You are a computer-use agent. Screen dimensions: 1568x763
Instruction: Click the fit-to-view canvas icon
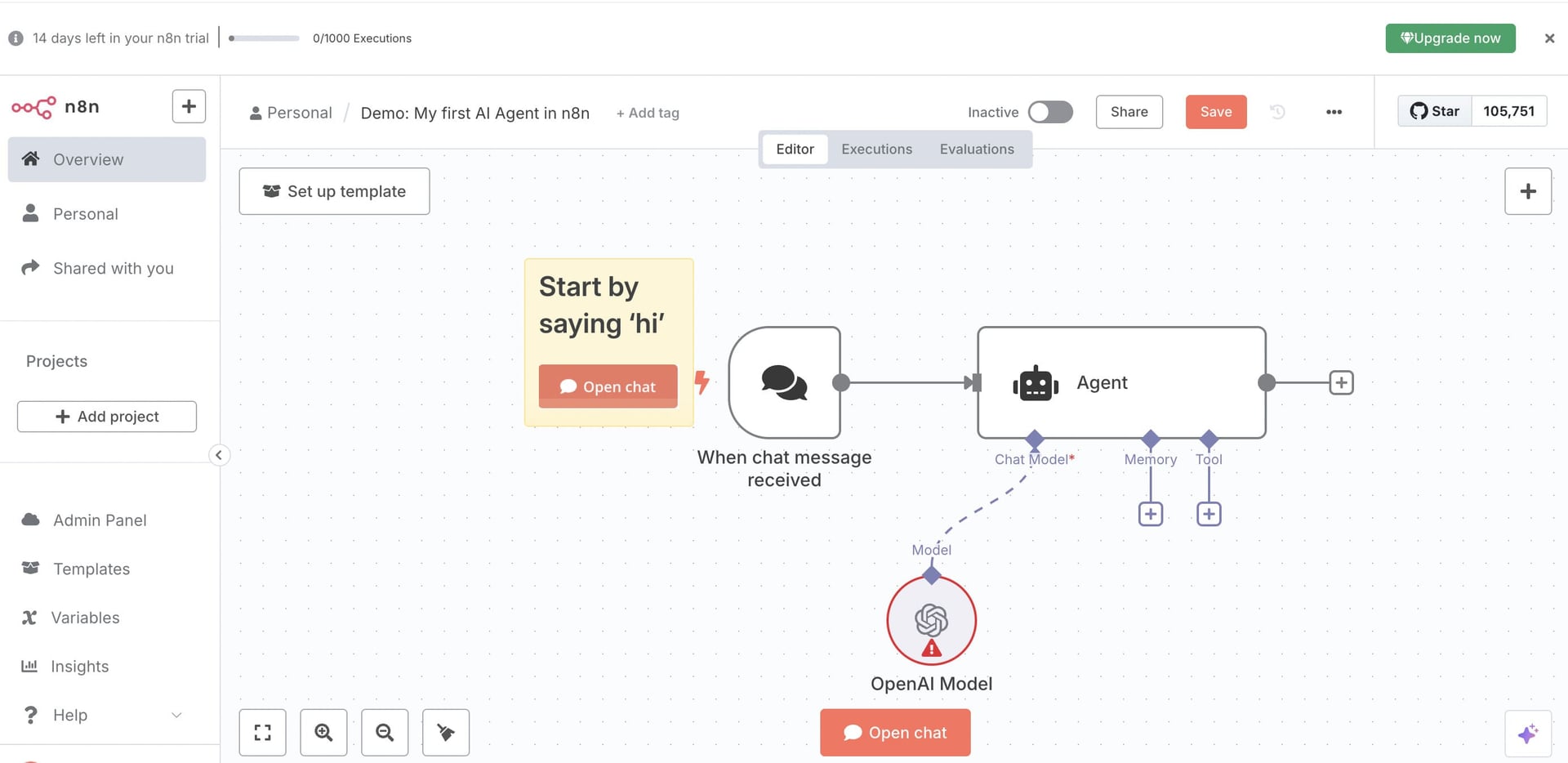262,733
